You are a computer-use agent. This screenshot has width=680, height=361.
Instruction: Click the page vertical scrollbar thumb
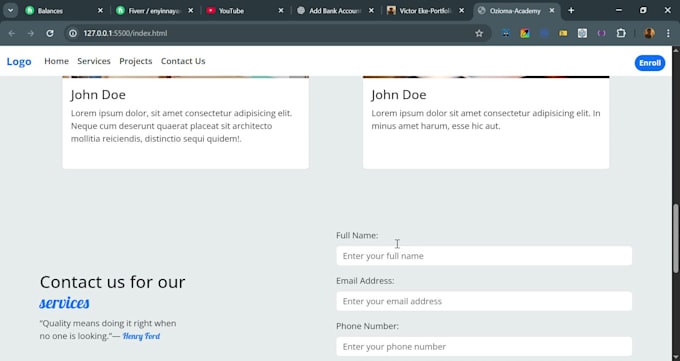click(676, 239)
